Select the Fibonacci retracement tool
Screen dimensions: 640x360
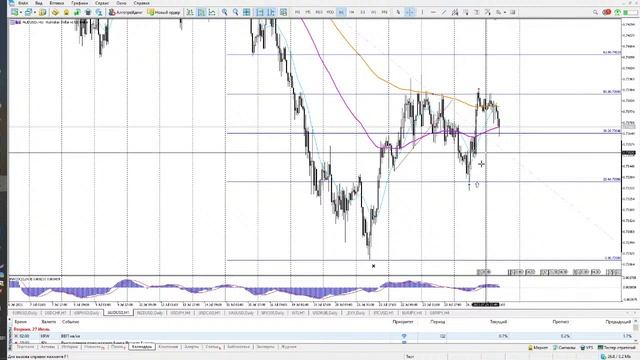tap(466, 12)
